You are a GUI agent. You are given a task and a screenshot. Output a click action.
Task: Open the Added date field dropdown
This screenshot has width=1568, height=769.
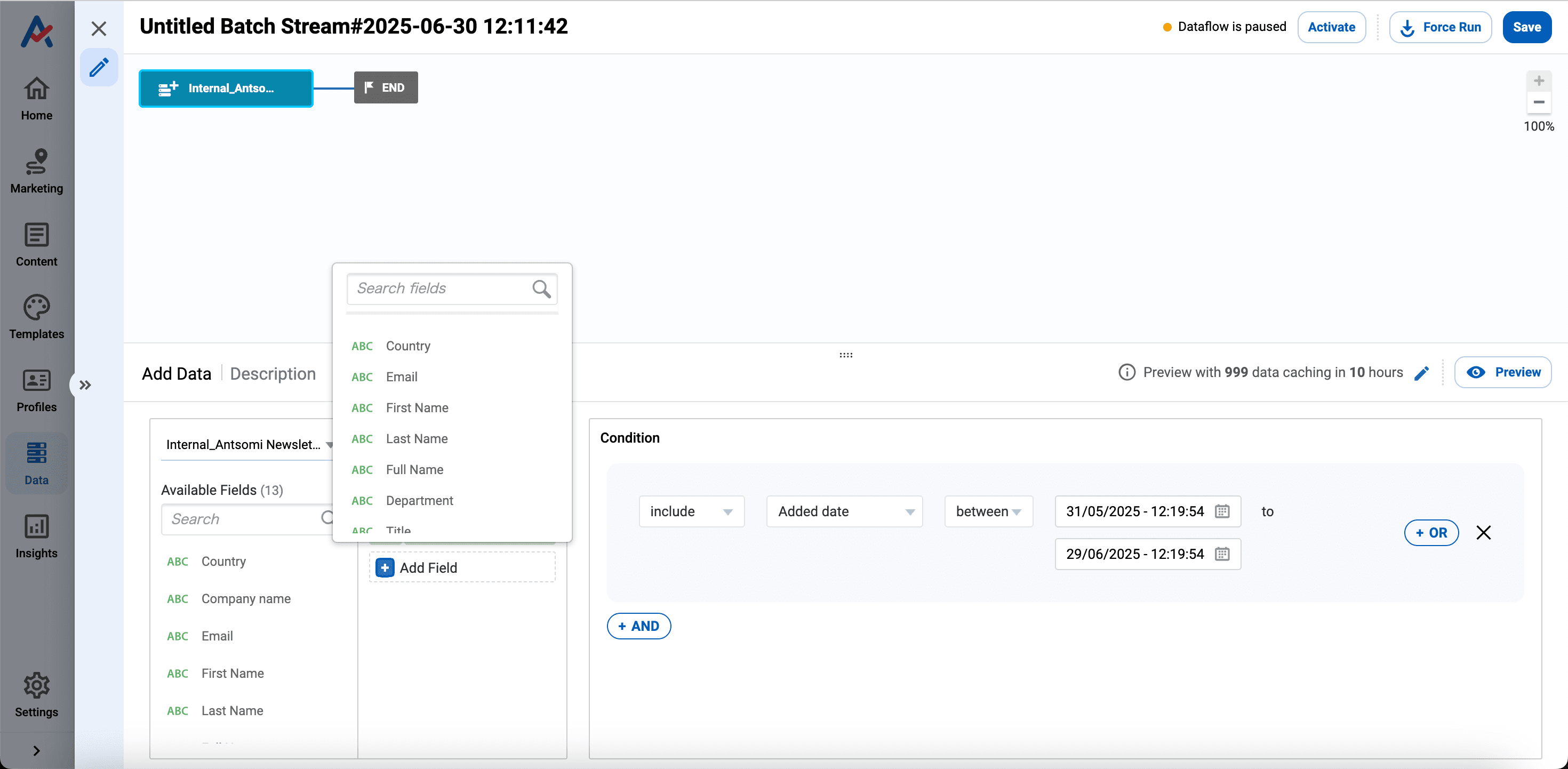(844, 511)
